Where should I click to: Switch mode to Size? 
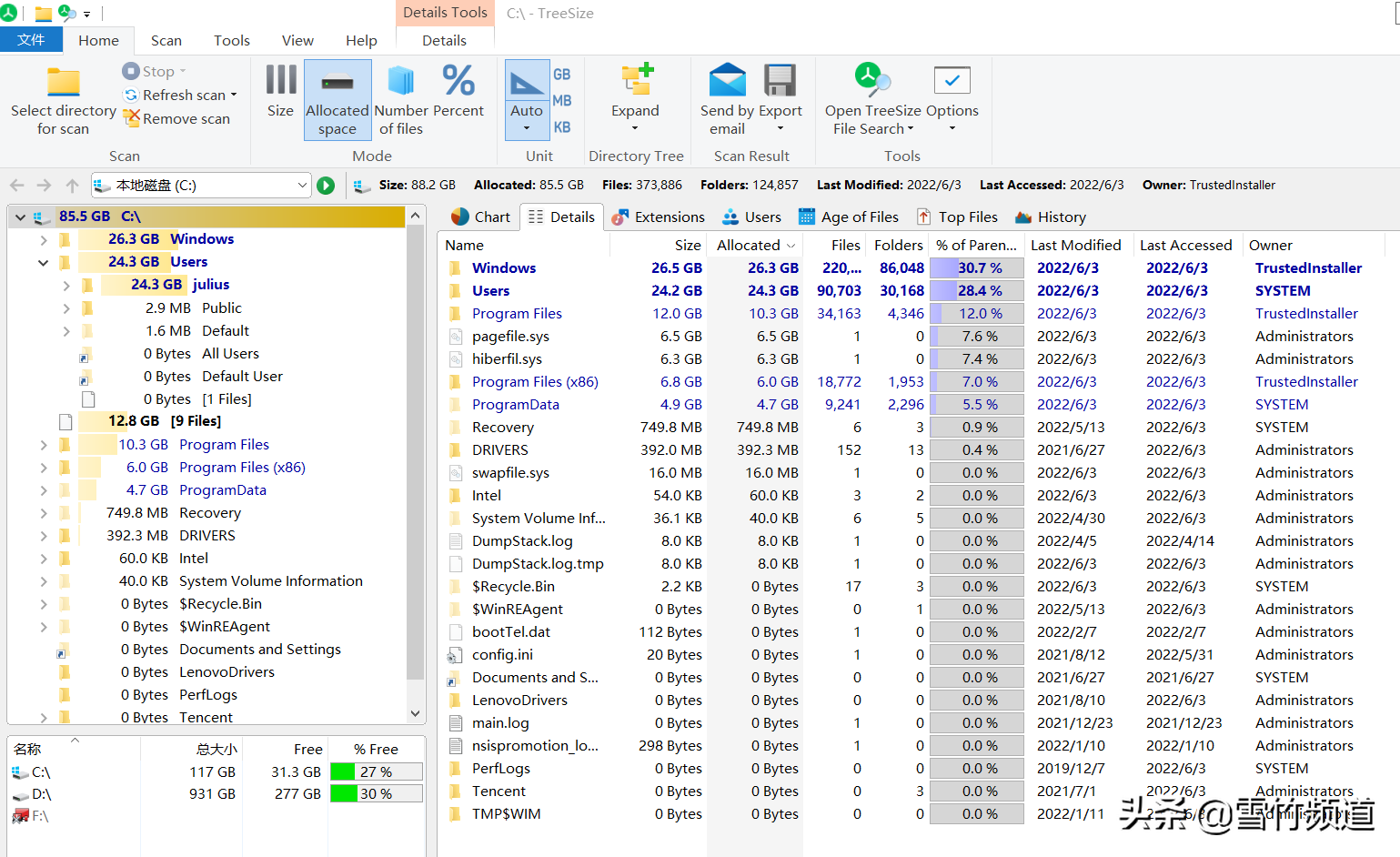(x=280, y=91)
